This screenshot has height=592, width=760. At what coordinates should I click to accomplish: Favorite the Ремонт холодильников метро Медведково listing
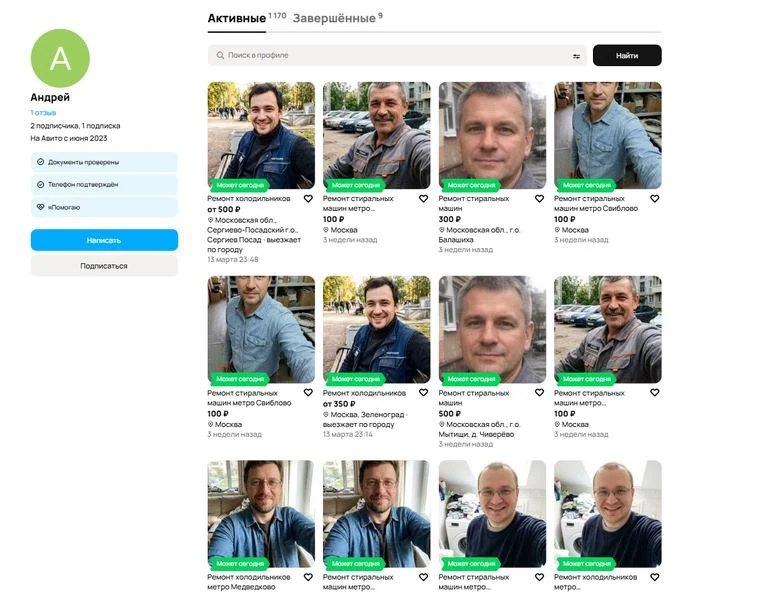pyautogui.click(x=308, y=577)
